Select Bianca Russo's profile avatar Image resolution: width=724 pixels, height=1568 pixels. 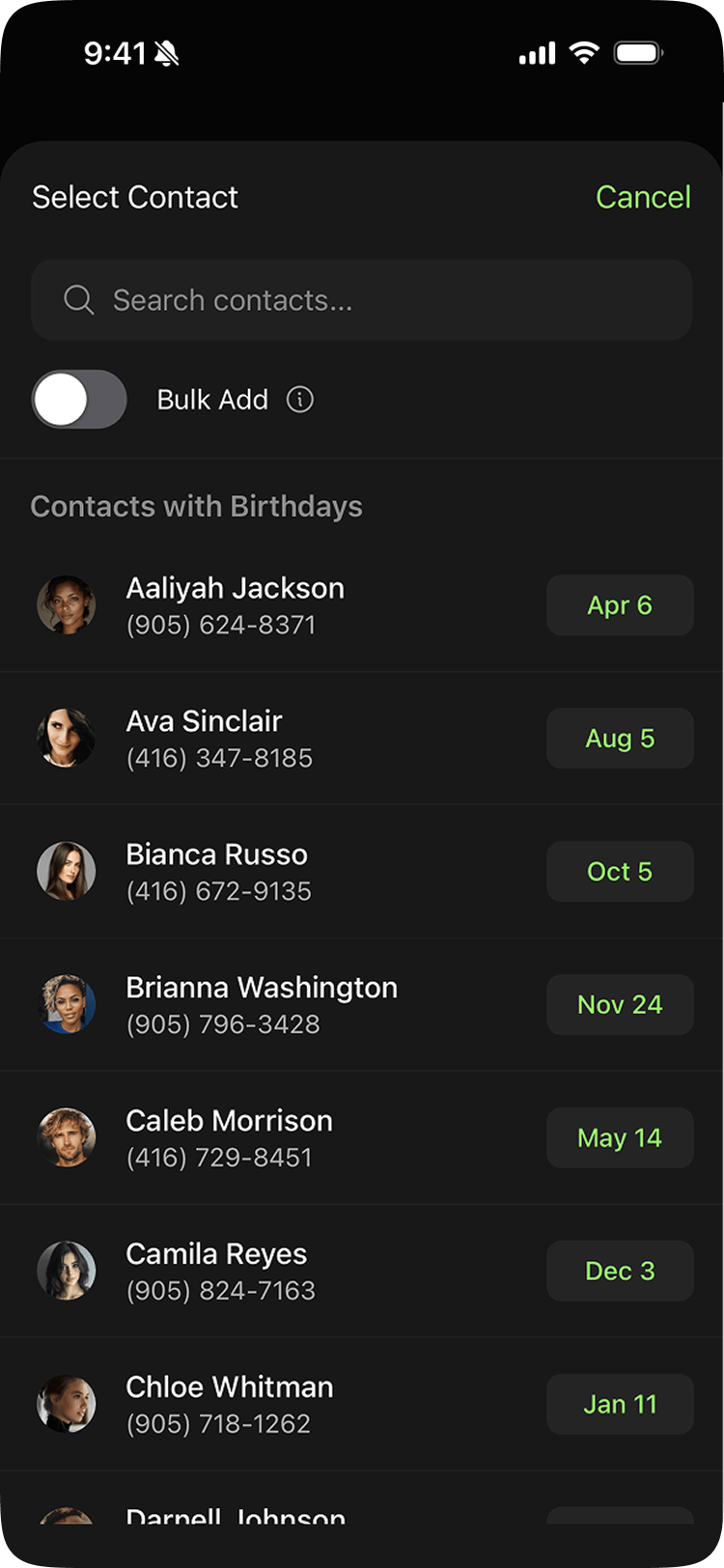pos(67,871)
